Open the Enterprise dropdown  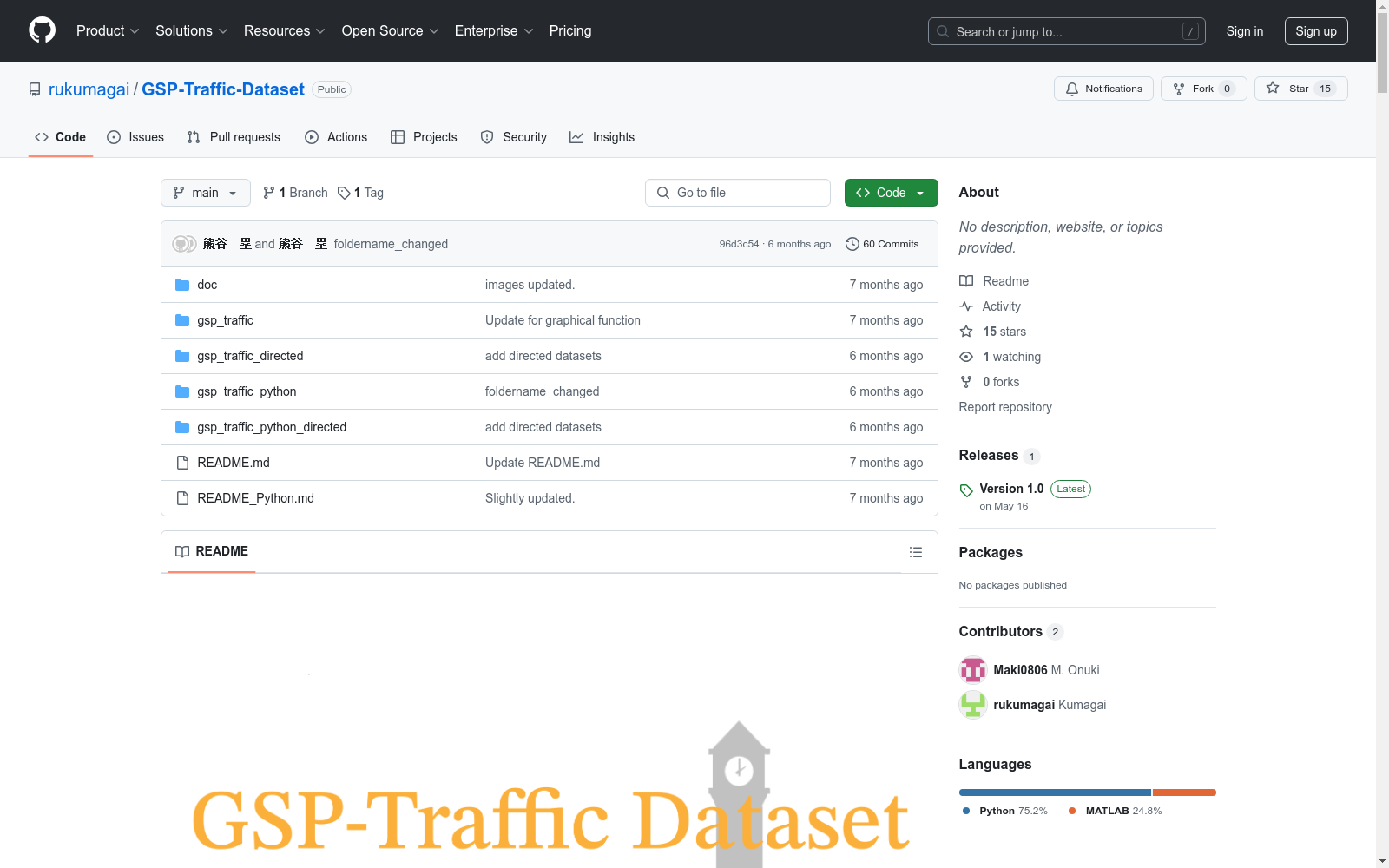494,31
